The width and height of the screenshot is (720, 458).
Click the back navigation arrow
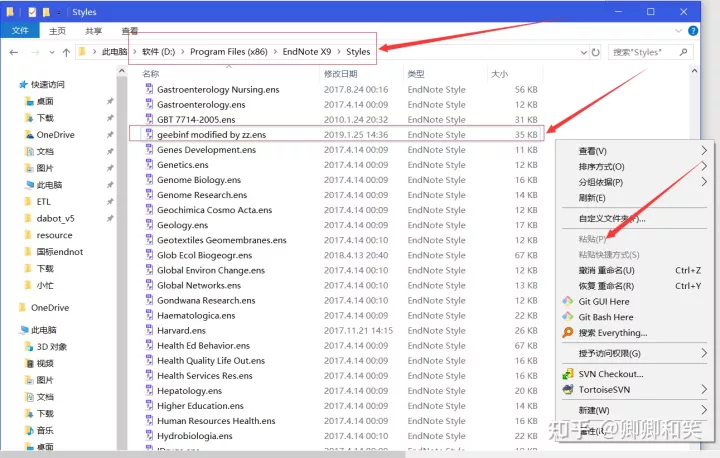pyautogui.click(x=14, y=52)
